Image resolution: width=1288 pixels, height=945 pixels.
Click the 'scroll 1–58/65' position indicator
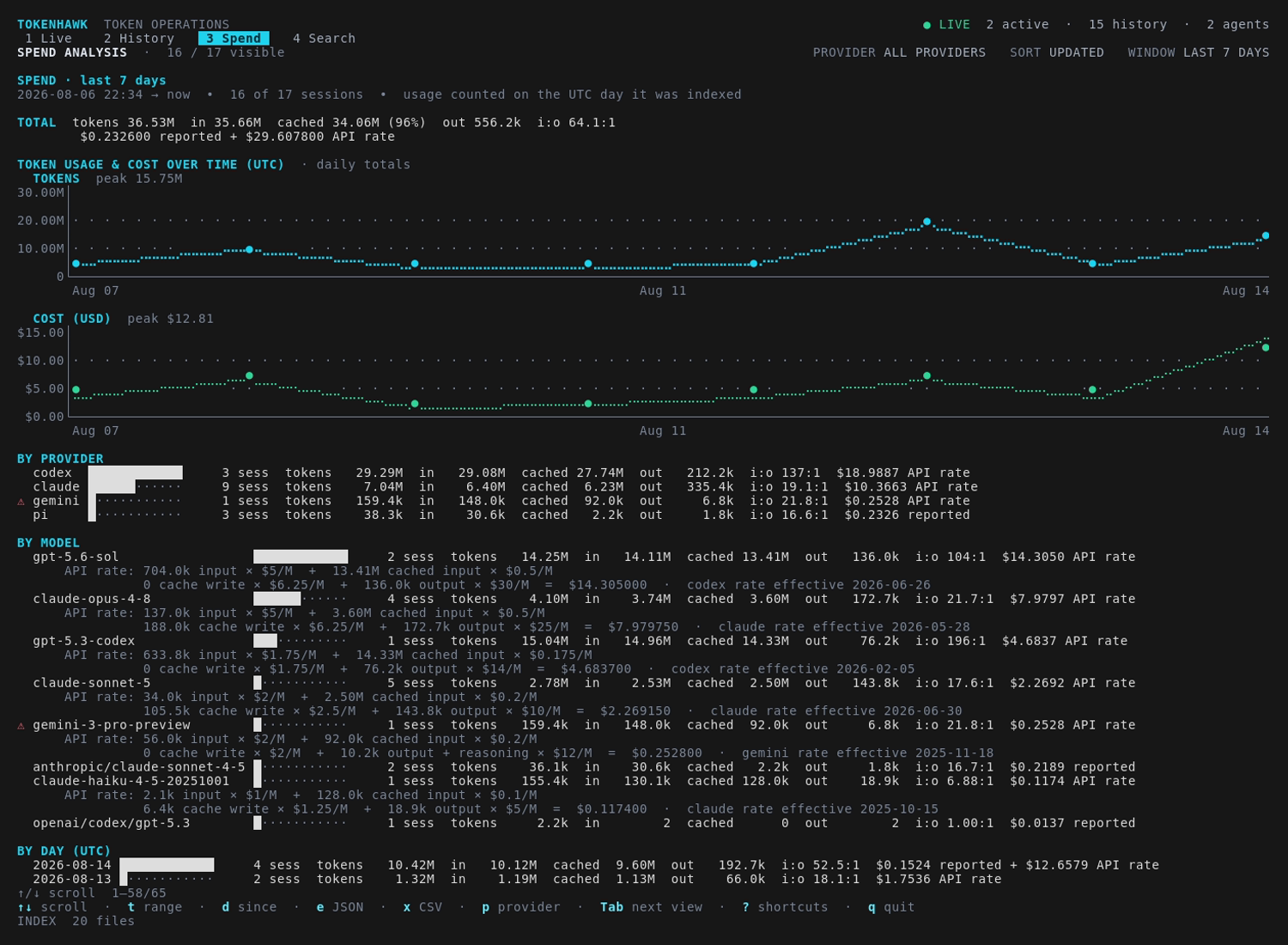[92, 893]
